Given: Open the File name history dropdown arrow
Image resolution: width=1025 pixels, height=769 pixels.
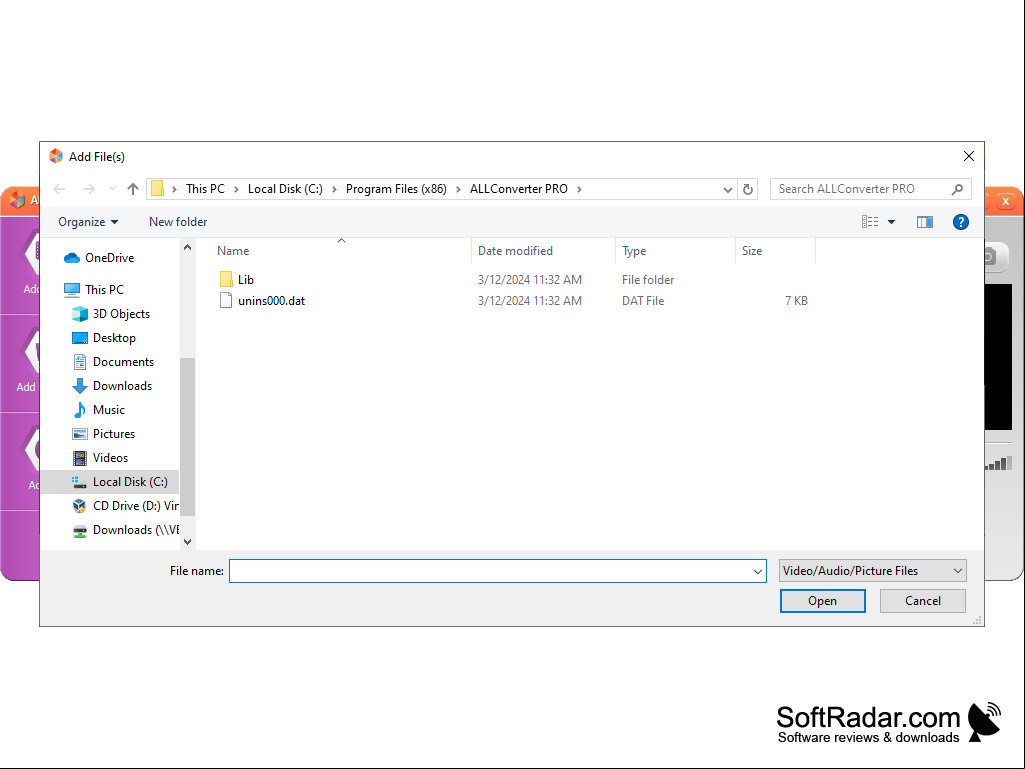Looking at the screenshot, I should coord(758,572).
